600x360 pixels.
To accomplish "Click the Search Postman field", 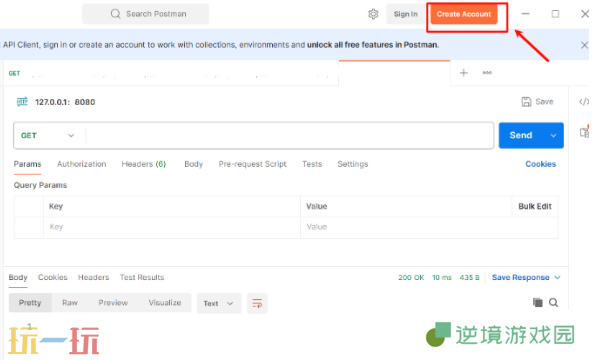I will (145, 14).
